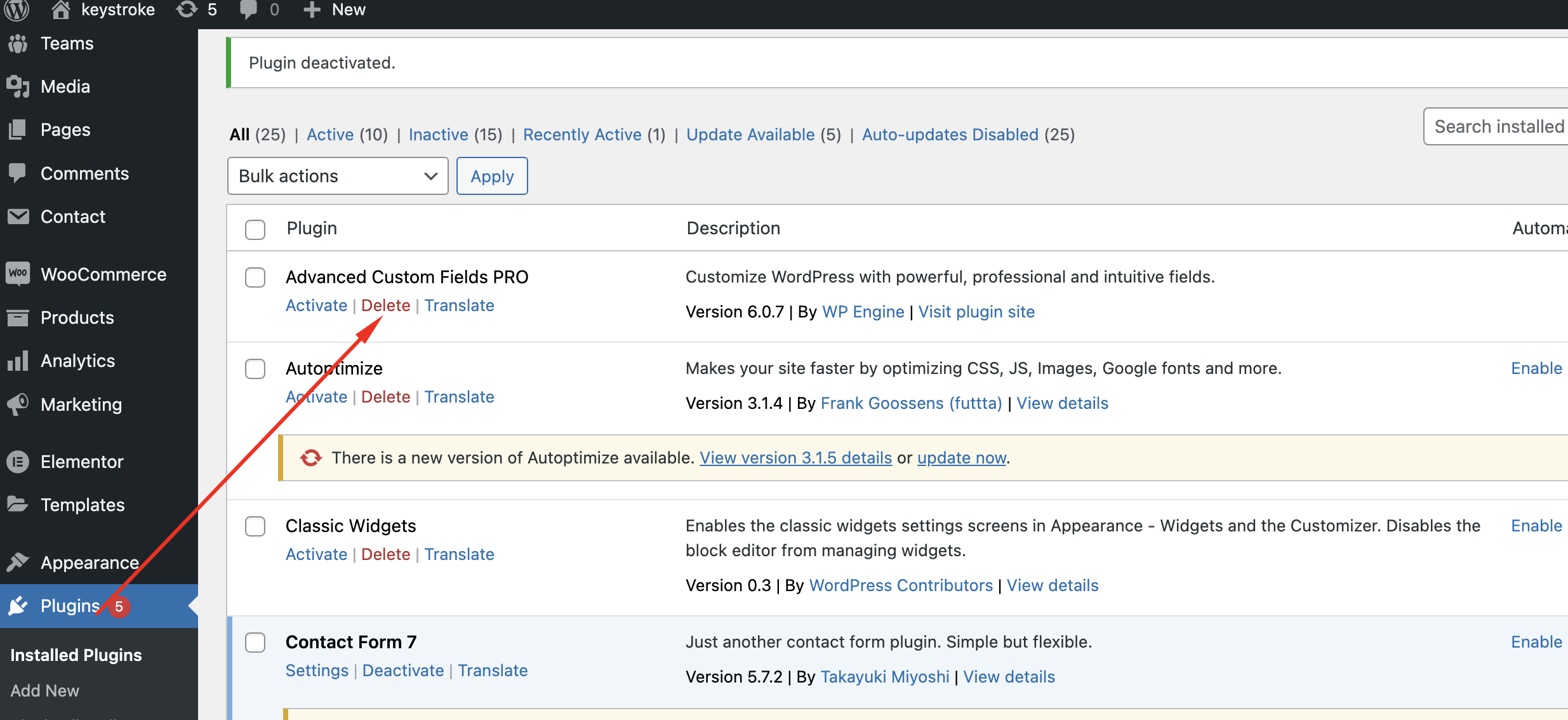Activate the Classic Widgets plugin

coord(316,554)
